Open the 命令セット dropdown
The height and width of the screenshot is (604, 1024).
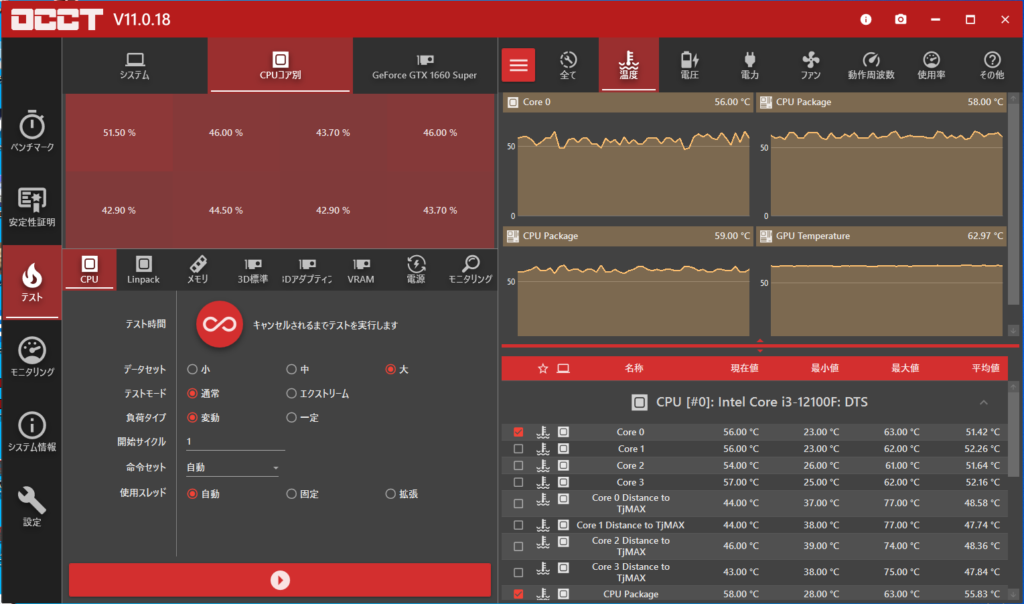tap(232, 468)
